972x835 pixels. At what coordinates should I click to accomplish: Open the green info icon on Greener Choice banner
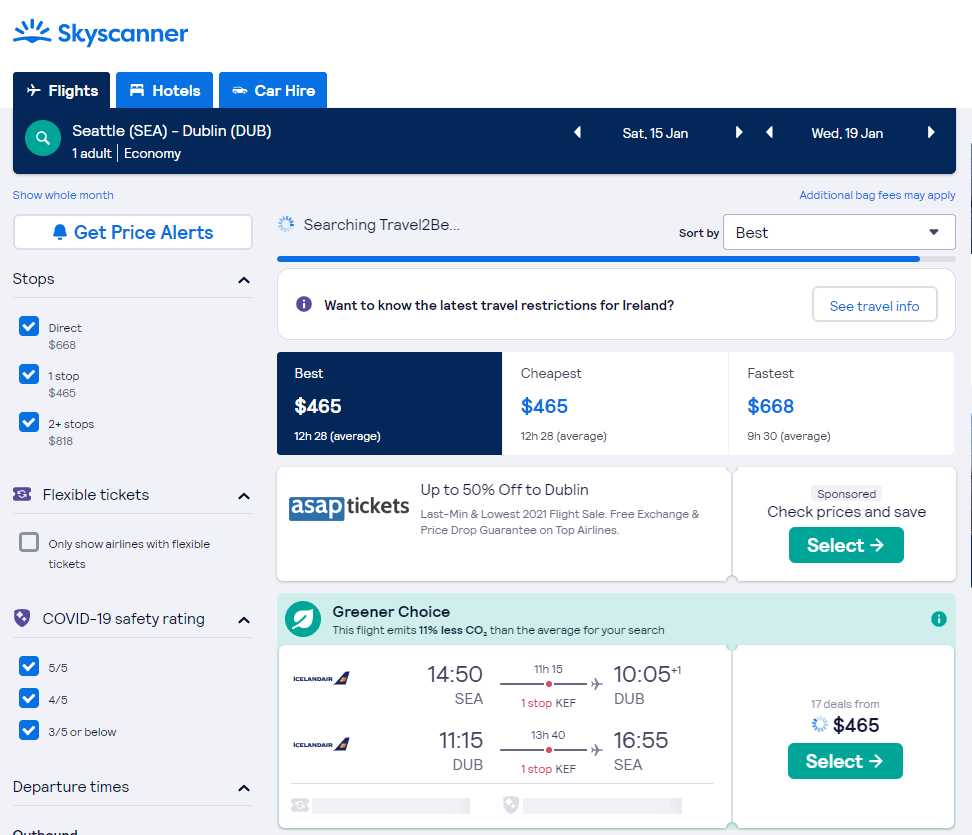point(938,619)
